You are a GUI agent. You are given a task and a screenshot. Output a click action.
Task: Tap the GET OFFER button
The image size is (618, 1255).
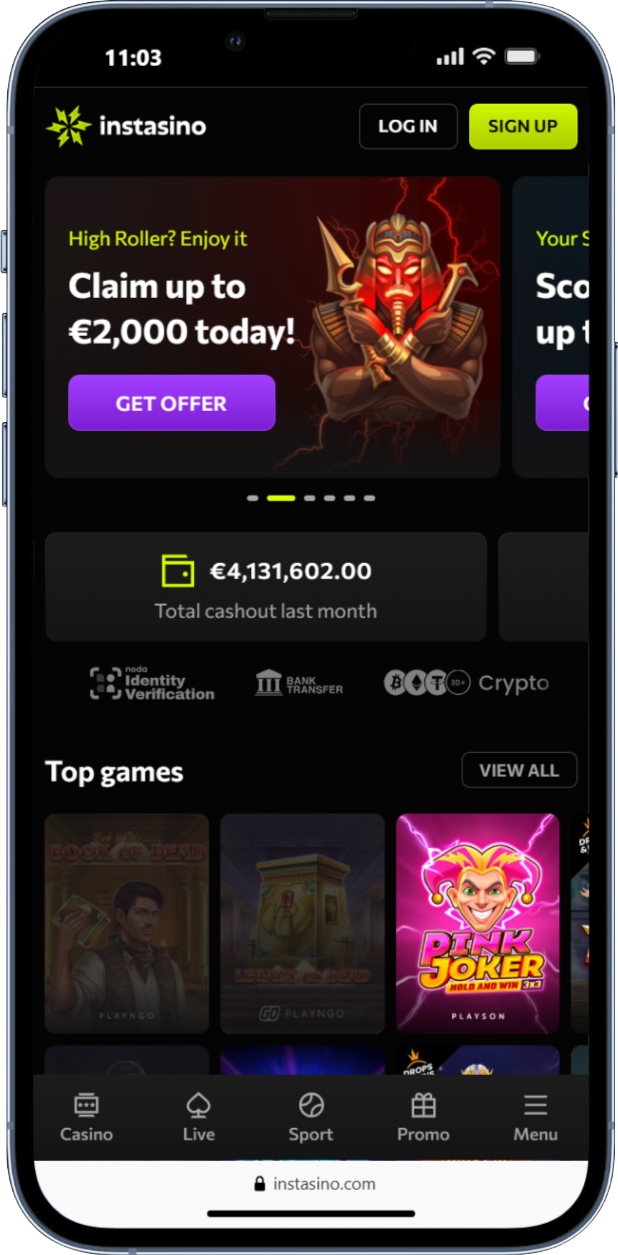click(171, 403)
